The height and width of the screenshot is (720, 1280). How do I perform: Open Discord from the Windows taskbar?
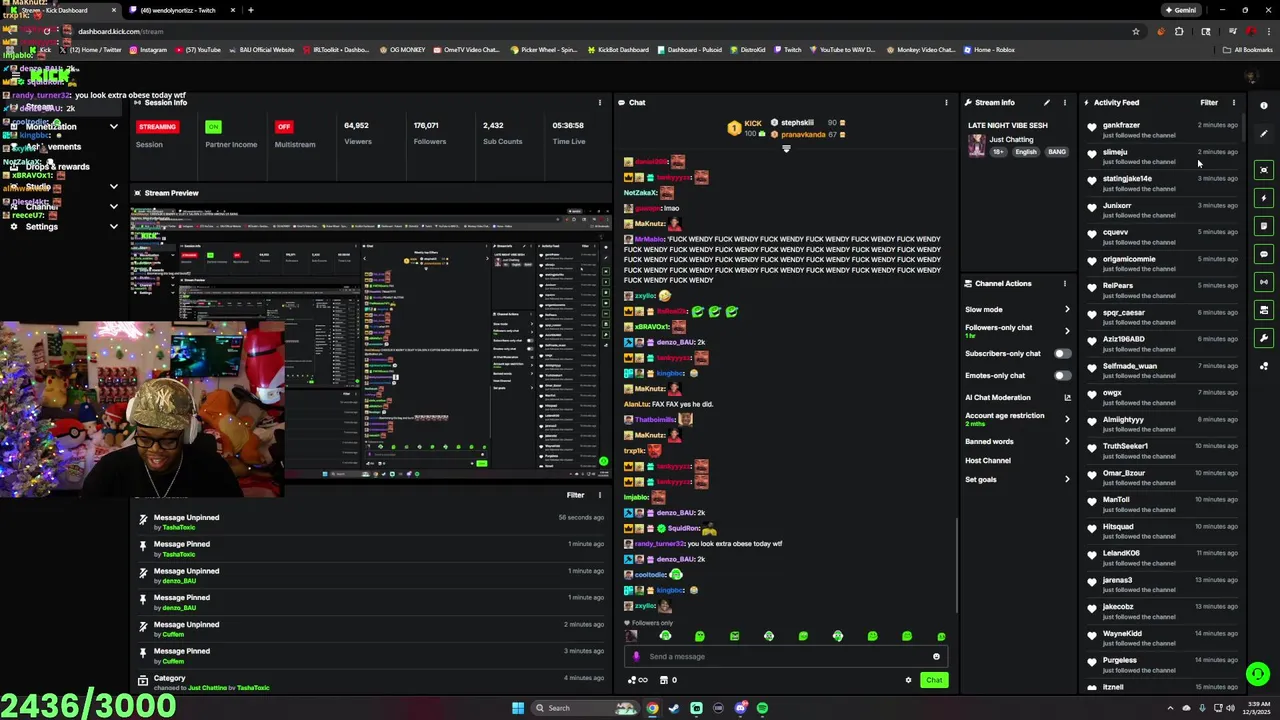click(740, 708)
